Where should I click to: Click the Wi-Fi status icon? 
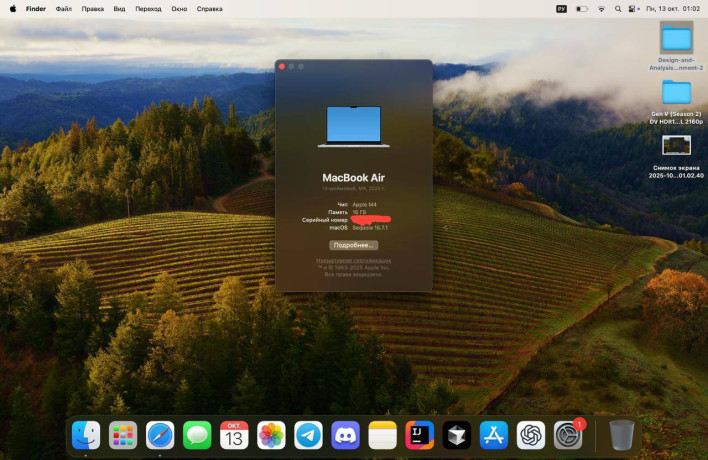coord(602,8)
